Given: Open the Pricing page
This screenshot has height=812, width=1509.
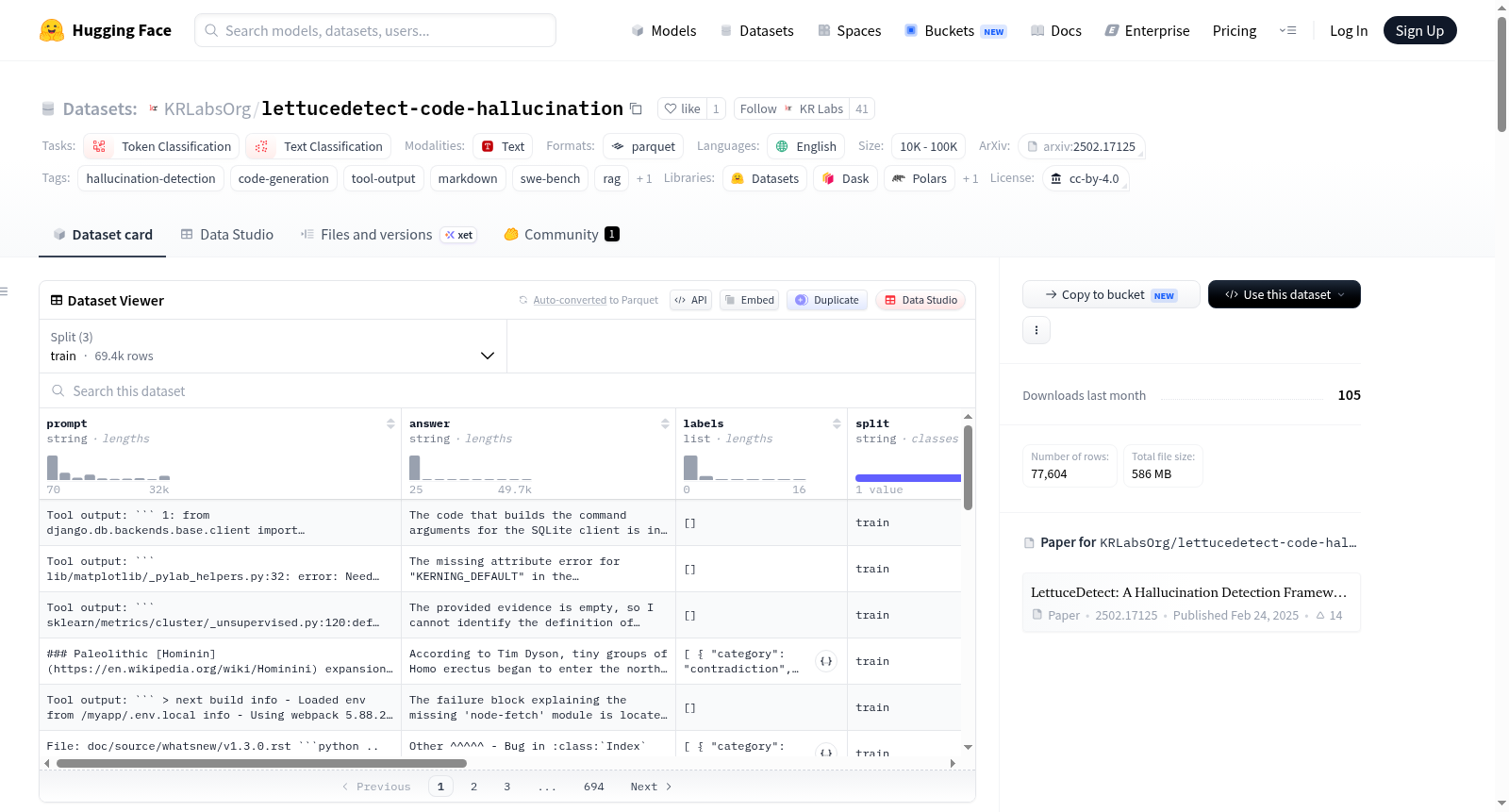Looking at the screenshot, I should point(1235,30).
